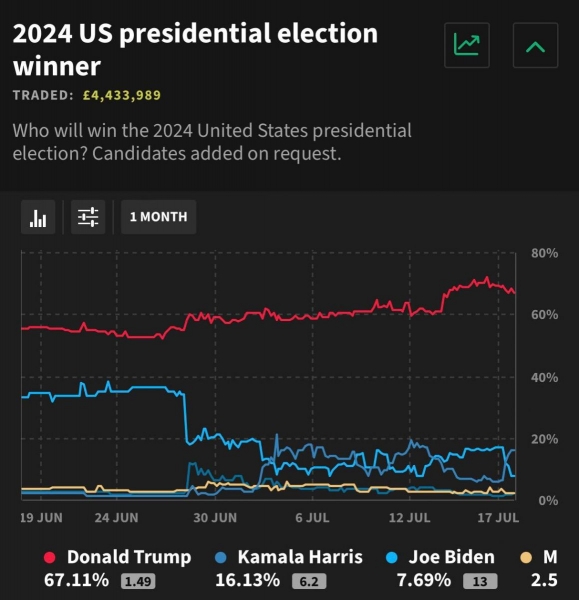Click the 30 JUN marker on the chart axis
Image resolution: width=579 pixels, height=600 pixels.
pyautogui.click(x=215, y=518)
